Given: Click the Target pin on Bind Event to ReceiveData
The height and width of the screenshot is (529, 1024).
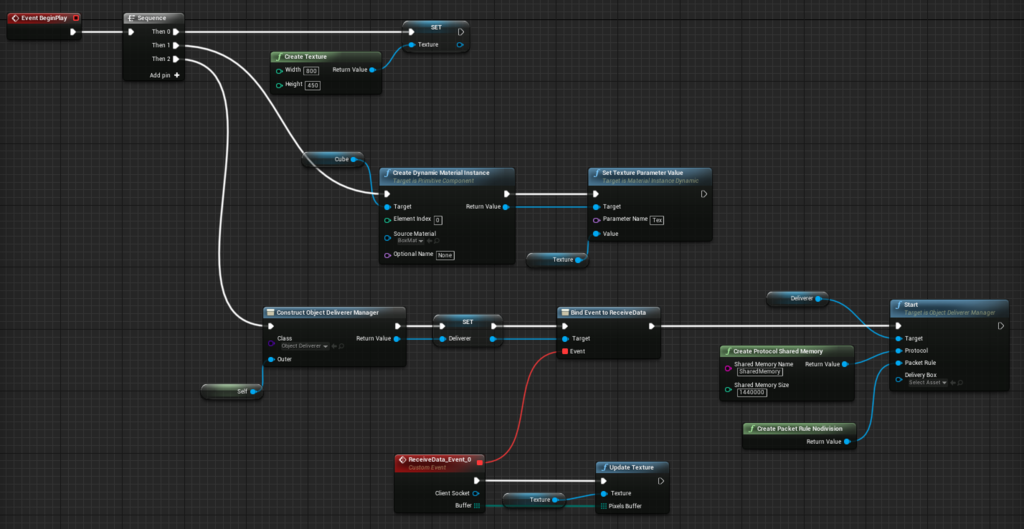Looking at the screenshot, I should click(565, 339).
